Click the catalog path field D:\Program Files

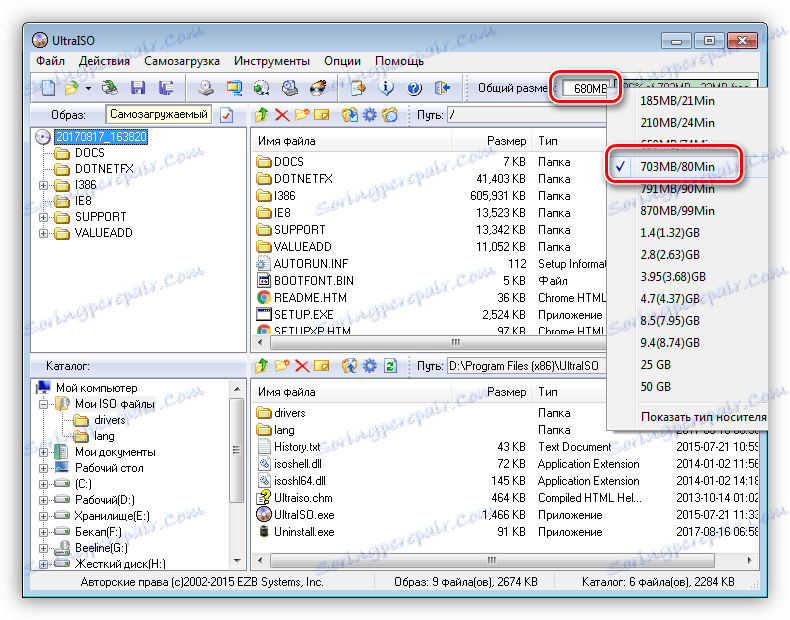526,366
